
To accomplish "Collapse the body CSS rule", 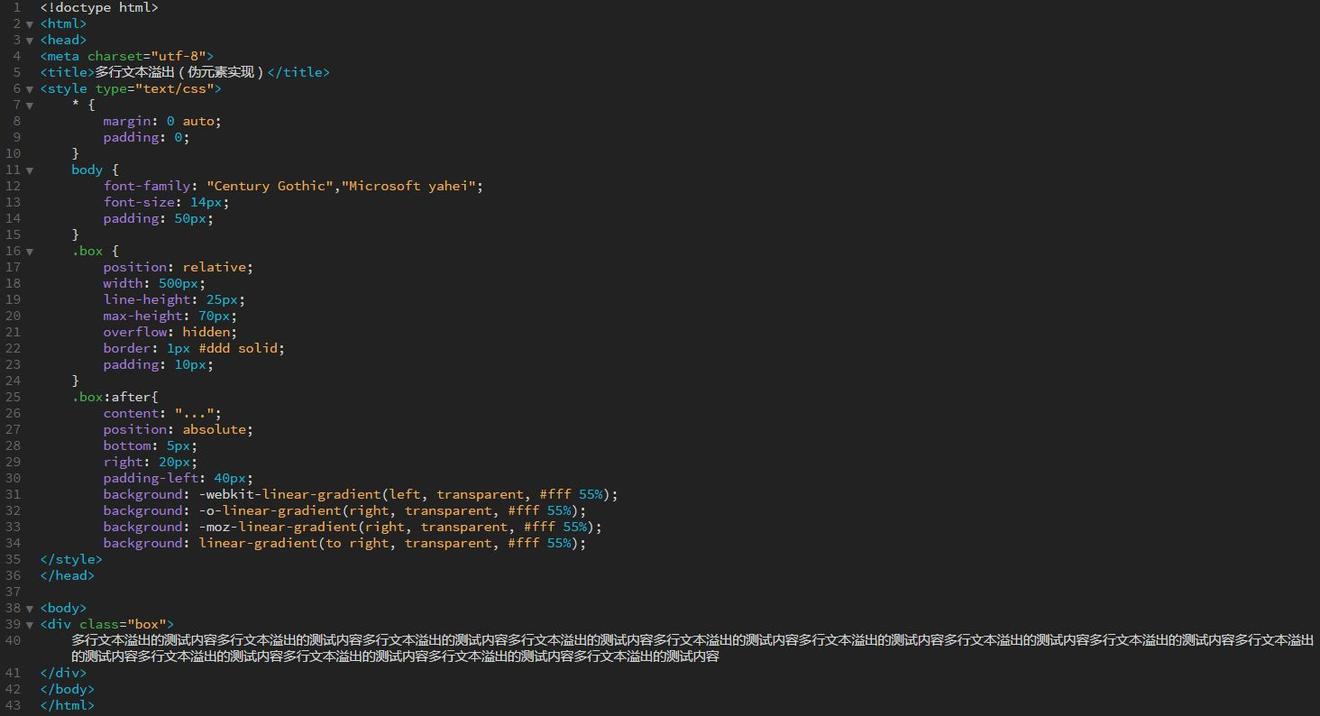I will click(29, 170).
